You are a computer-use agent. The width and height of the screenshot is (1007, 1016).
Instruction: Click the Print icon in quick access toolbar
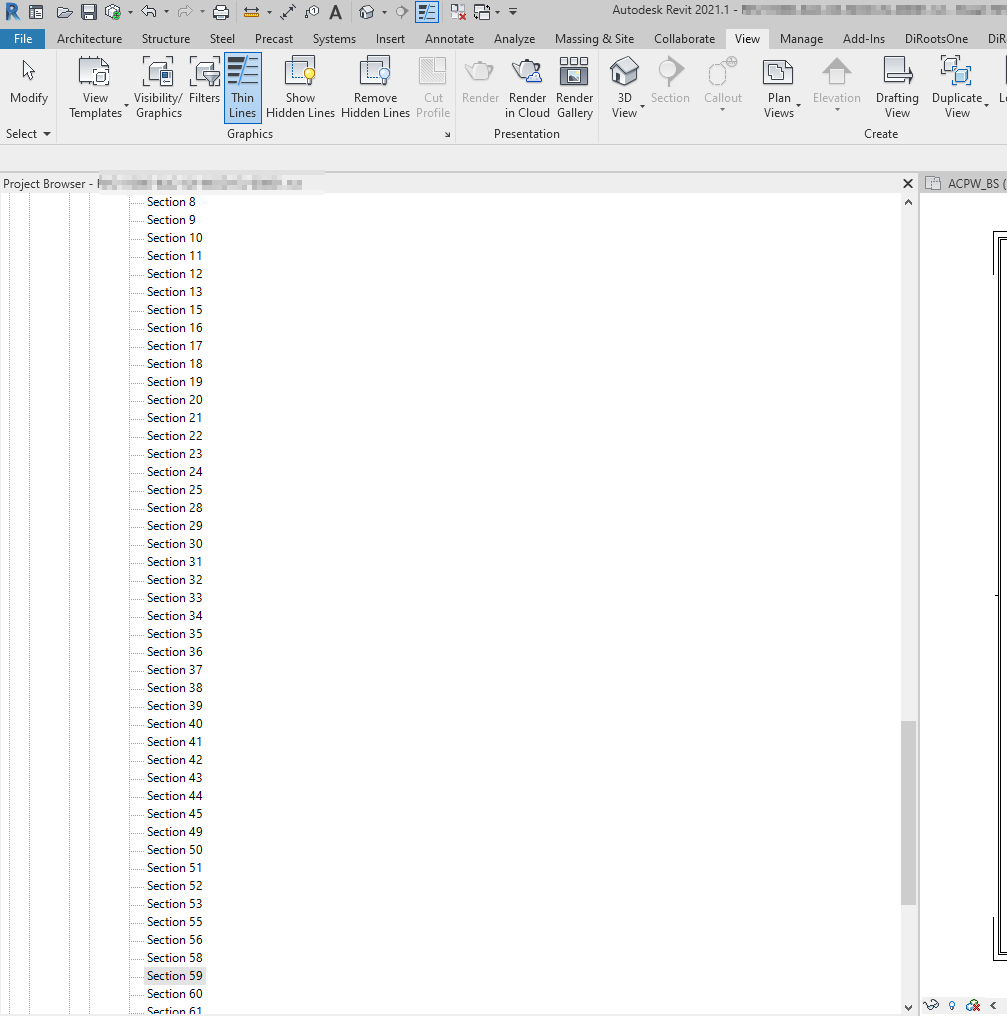tap(221, 12)
